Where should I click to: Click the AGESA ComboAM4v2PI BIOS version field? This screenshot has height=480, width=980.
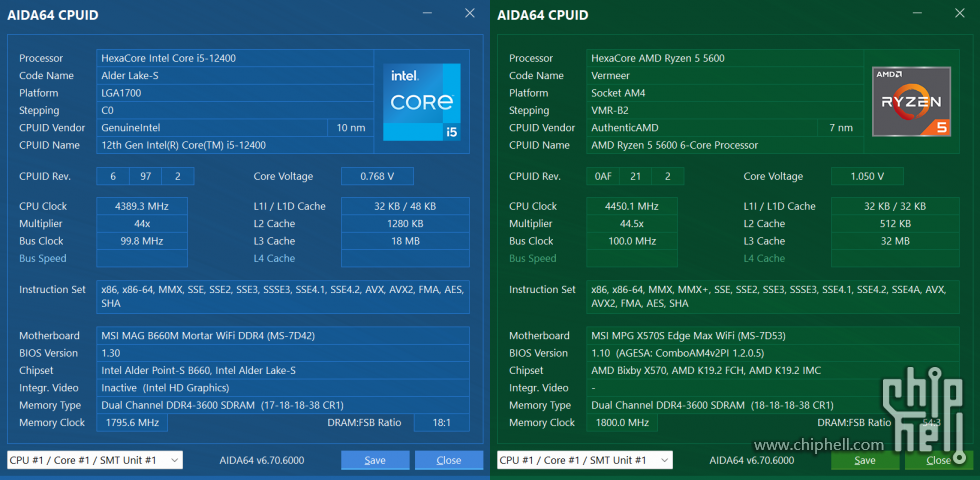point(773,353)
